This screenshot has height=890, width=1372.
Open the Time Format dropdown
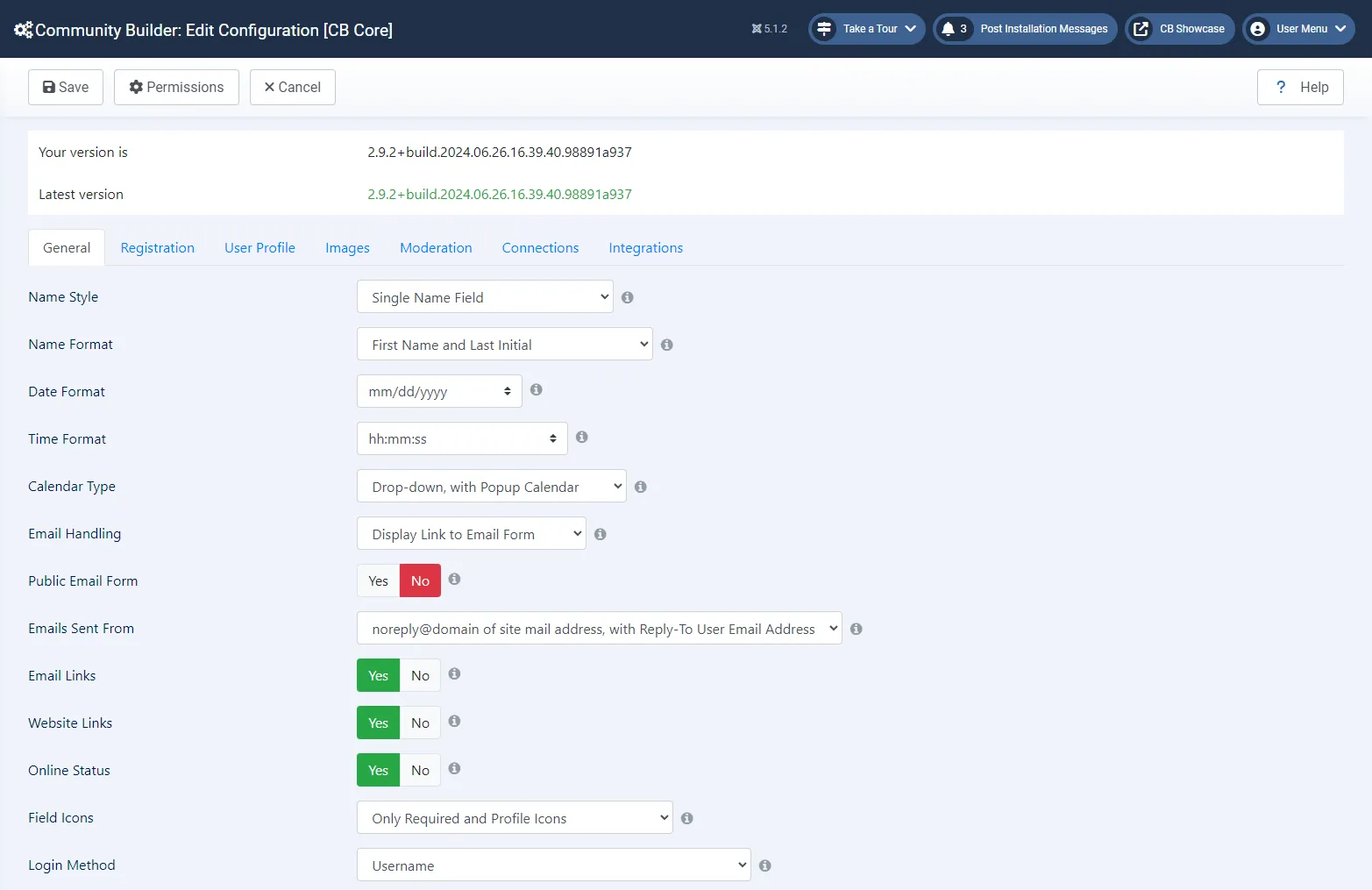[x=462, y=438]
